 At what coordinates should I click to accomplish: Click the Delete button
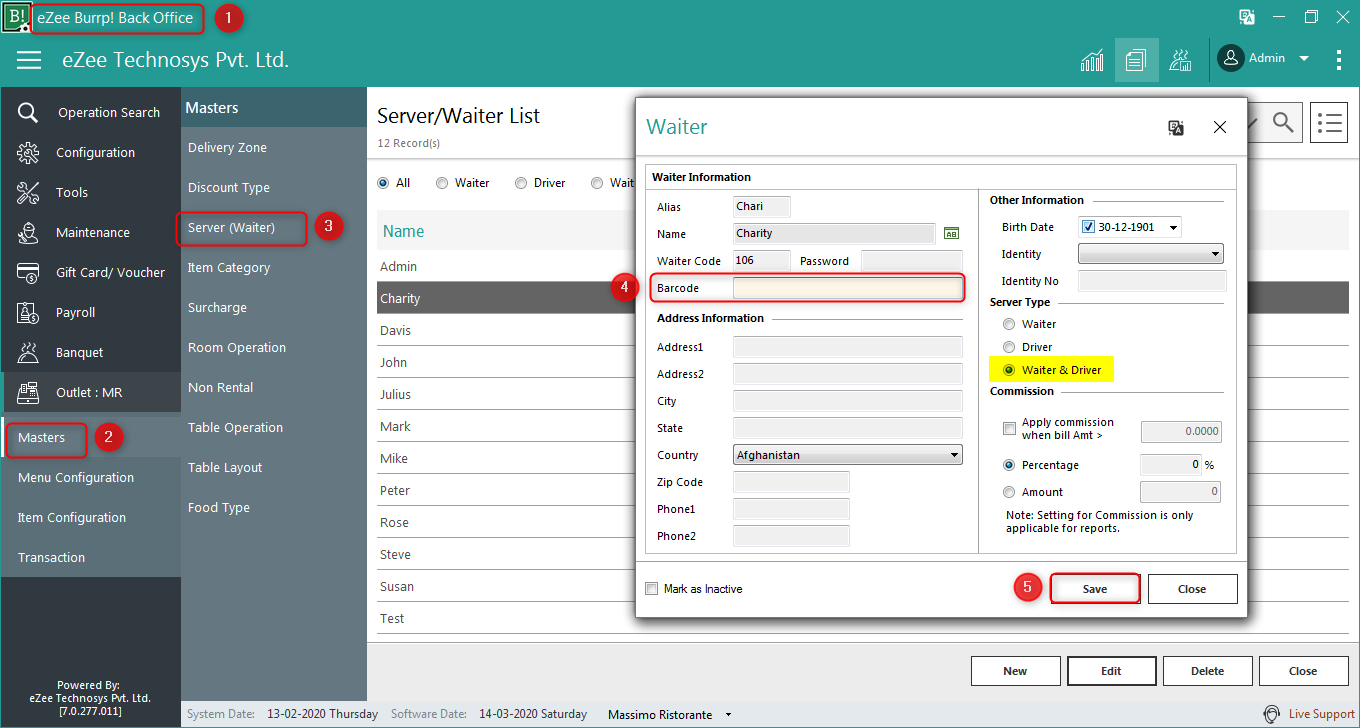click(1207, 671)
